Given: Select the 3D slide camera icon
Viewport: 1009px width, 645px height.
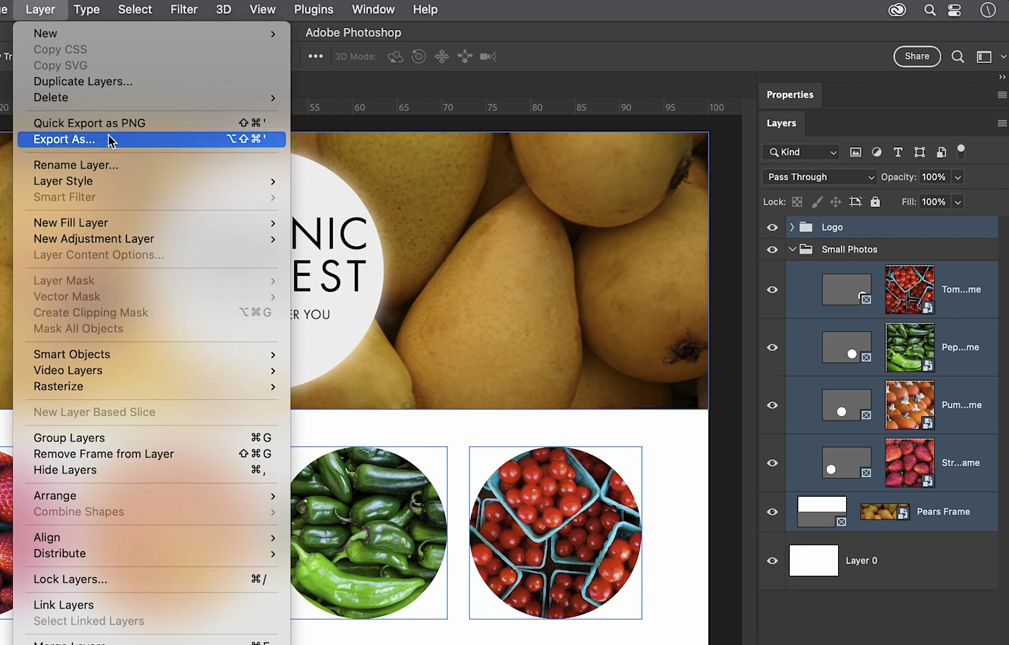Looking at the screenshot, I should click(x=465, y=57).
